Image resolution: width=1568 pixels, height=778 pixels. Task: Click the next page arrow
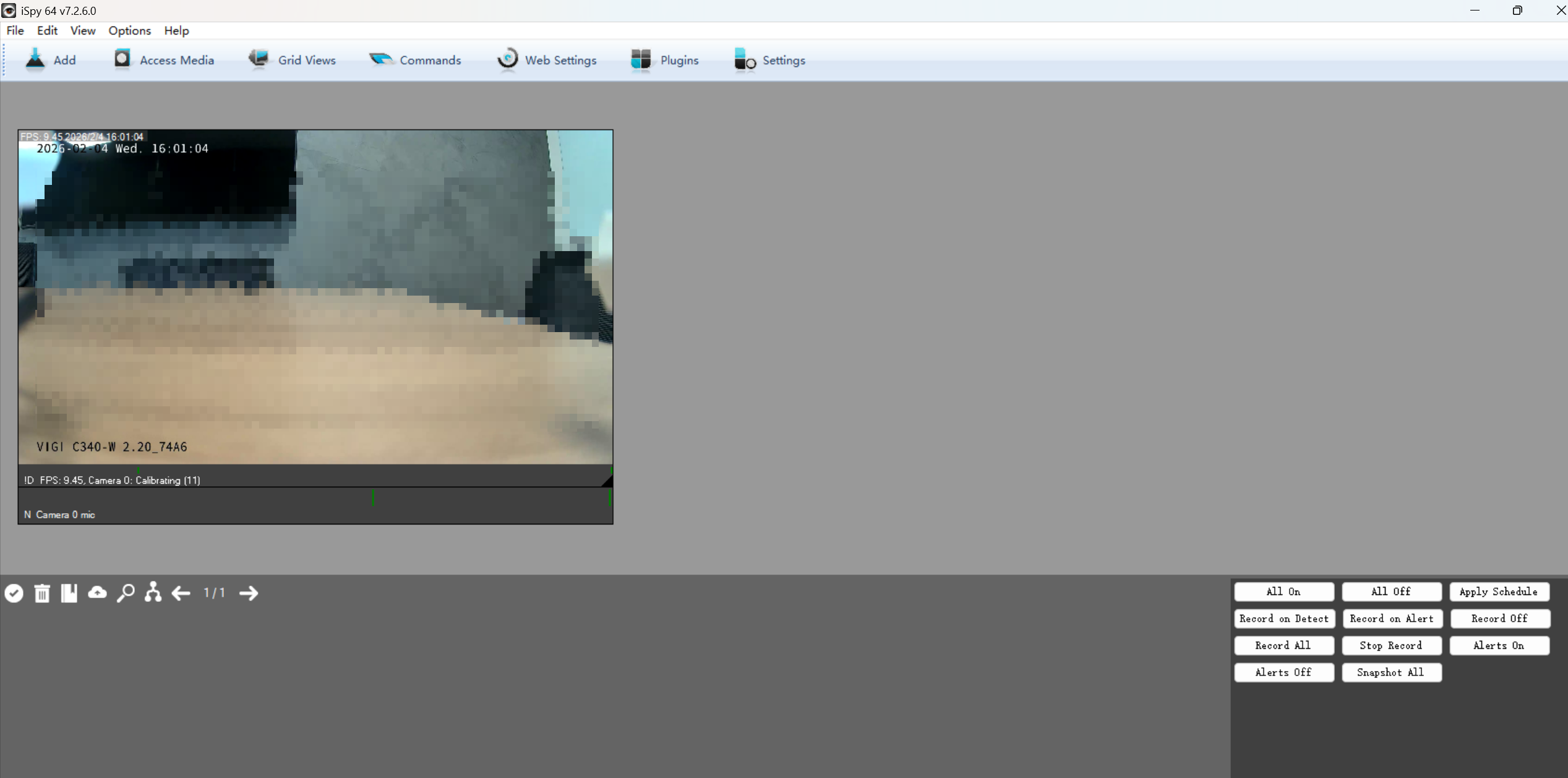(x=248, y=592)
